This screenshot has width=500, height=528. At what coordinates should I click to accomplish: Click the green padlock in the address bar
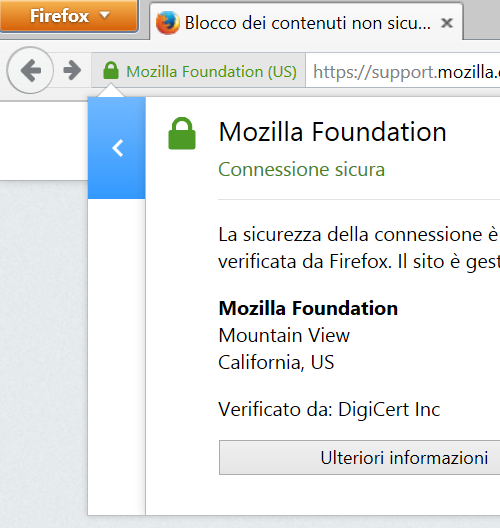coord(111,70)
